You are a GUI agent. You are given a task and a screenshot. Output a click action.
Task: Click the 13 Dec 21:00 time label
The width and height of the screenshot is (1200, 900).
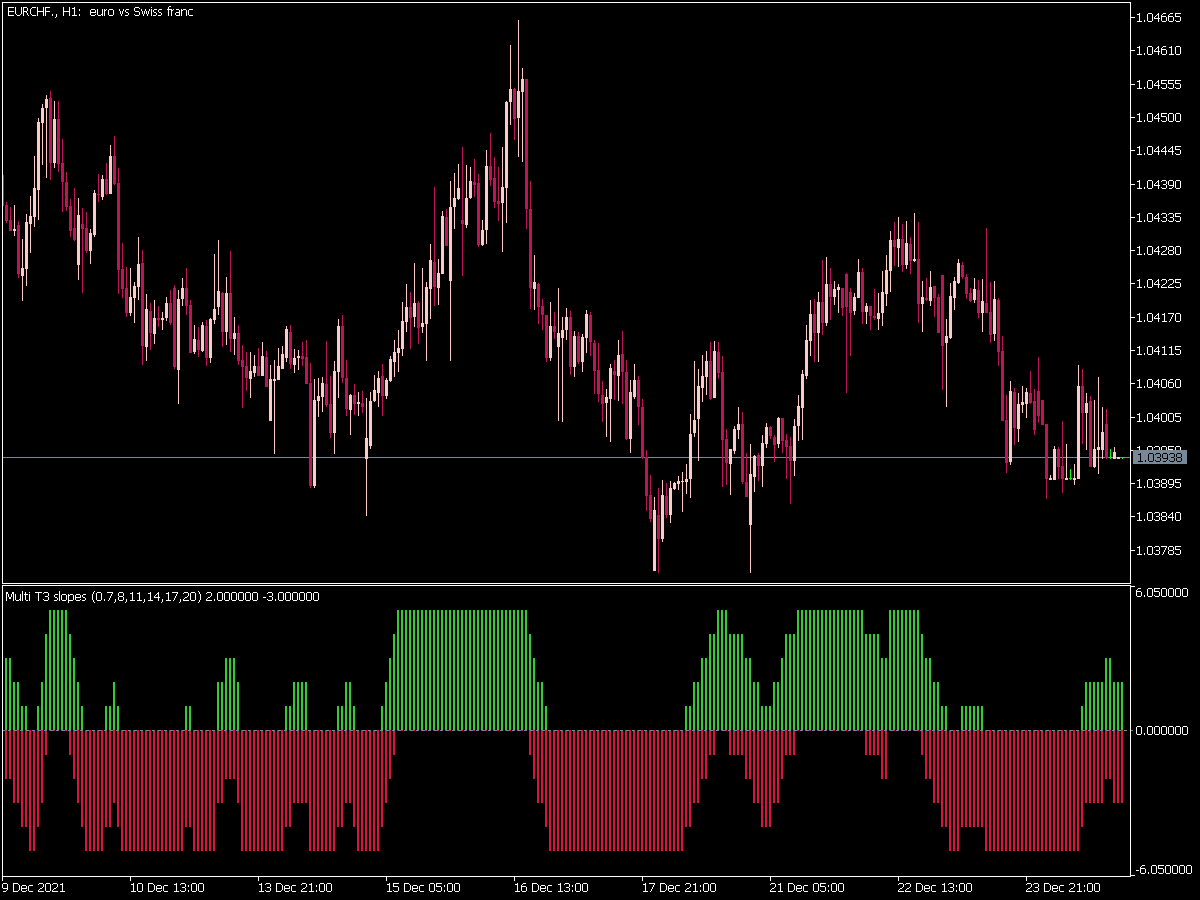tap(295, 887)
